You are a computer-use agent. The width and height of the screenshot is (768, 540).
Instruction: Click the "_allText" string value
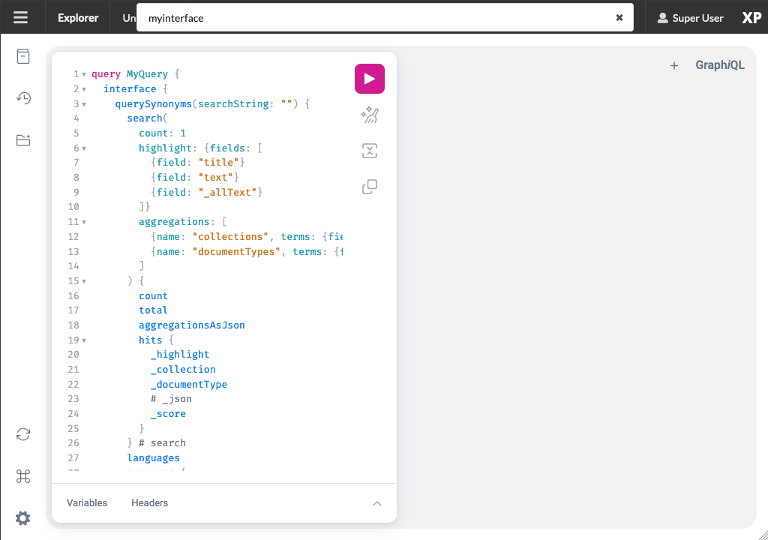pyautogui.click(x=228, y=193)
